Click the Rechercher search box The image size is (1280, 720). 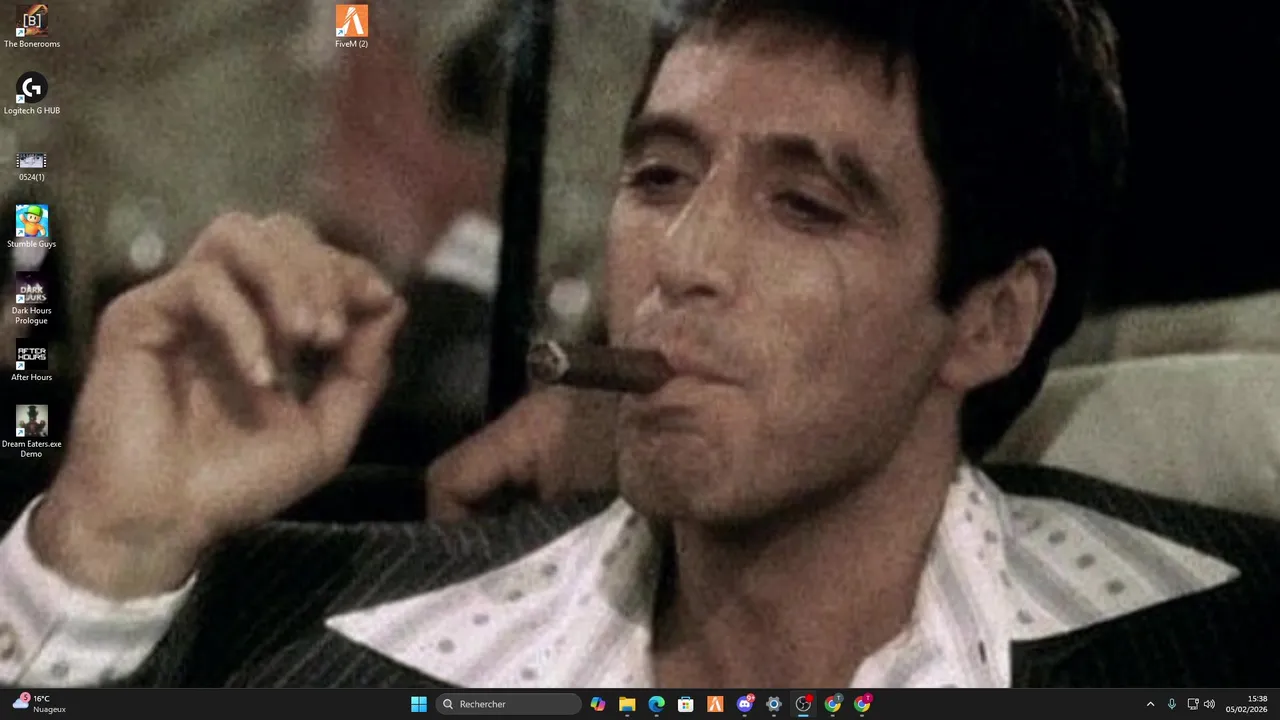click(x=509, y=704)
